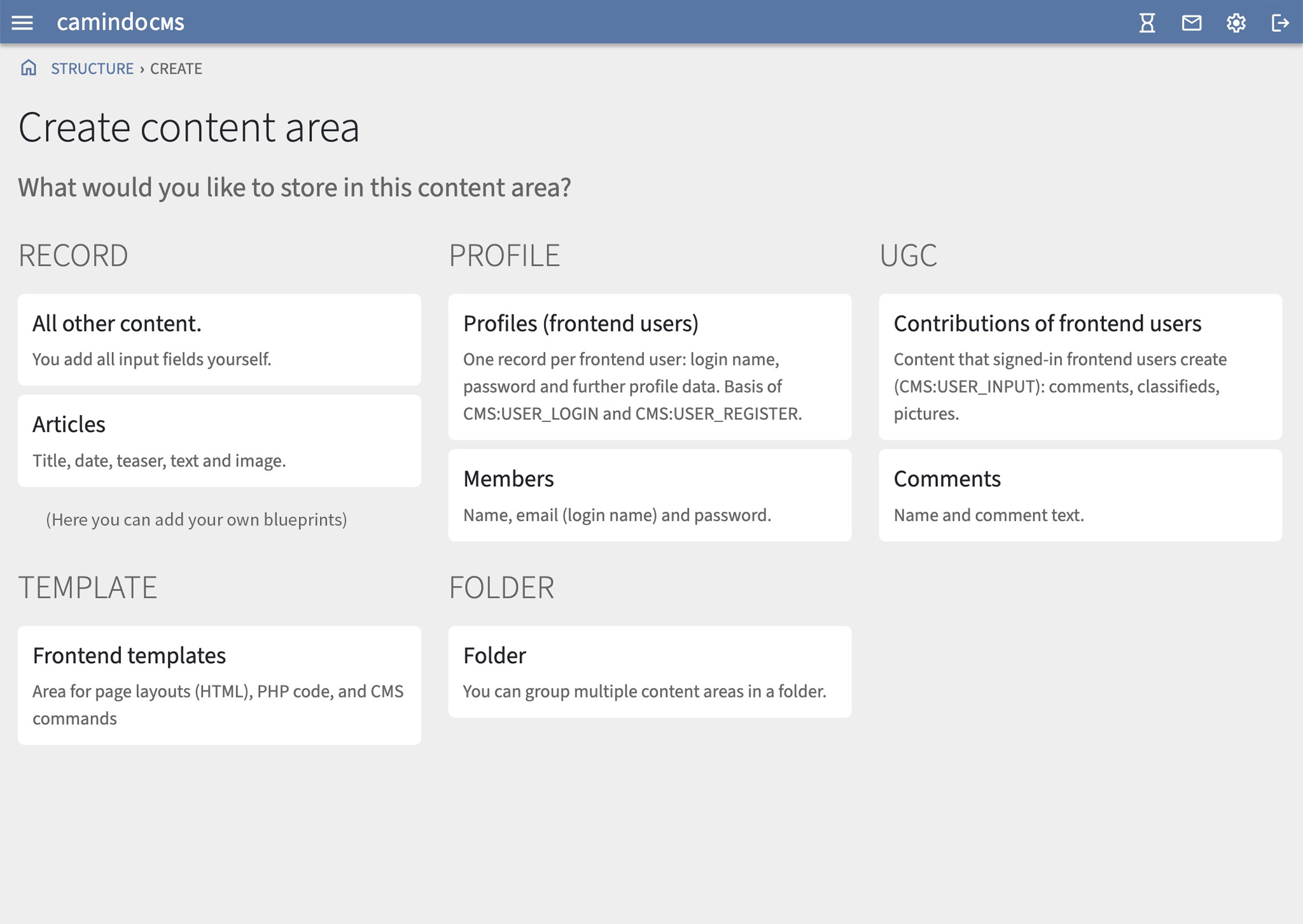Select the Comments card
The image size is (1303, 924).
(1080, 496)
